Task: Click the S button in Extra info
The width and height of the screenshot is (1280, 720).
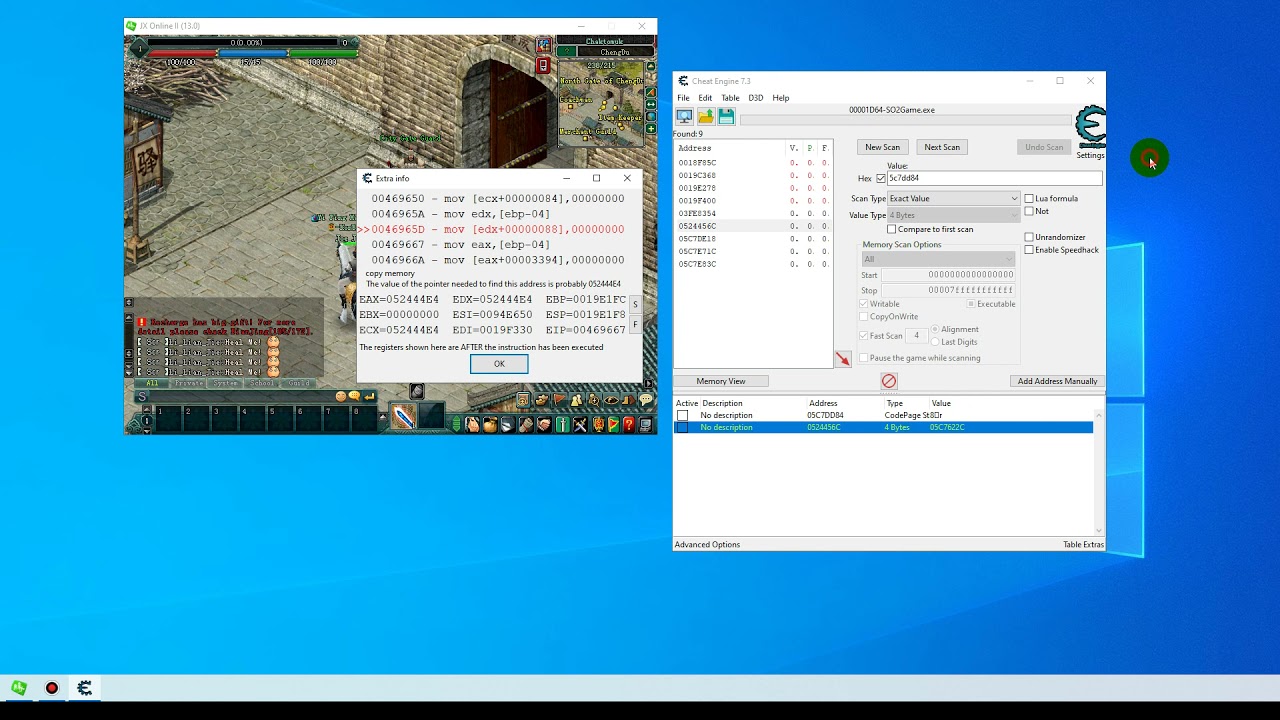Action: coord(634,305)
